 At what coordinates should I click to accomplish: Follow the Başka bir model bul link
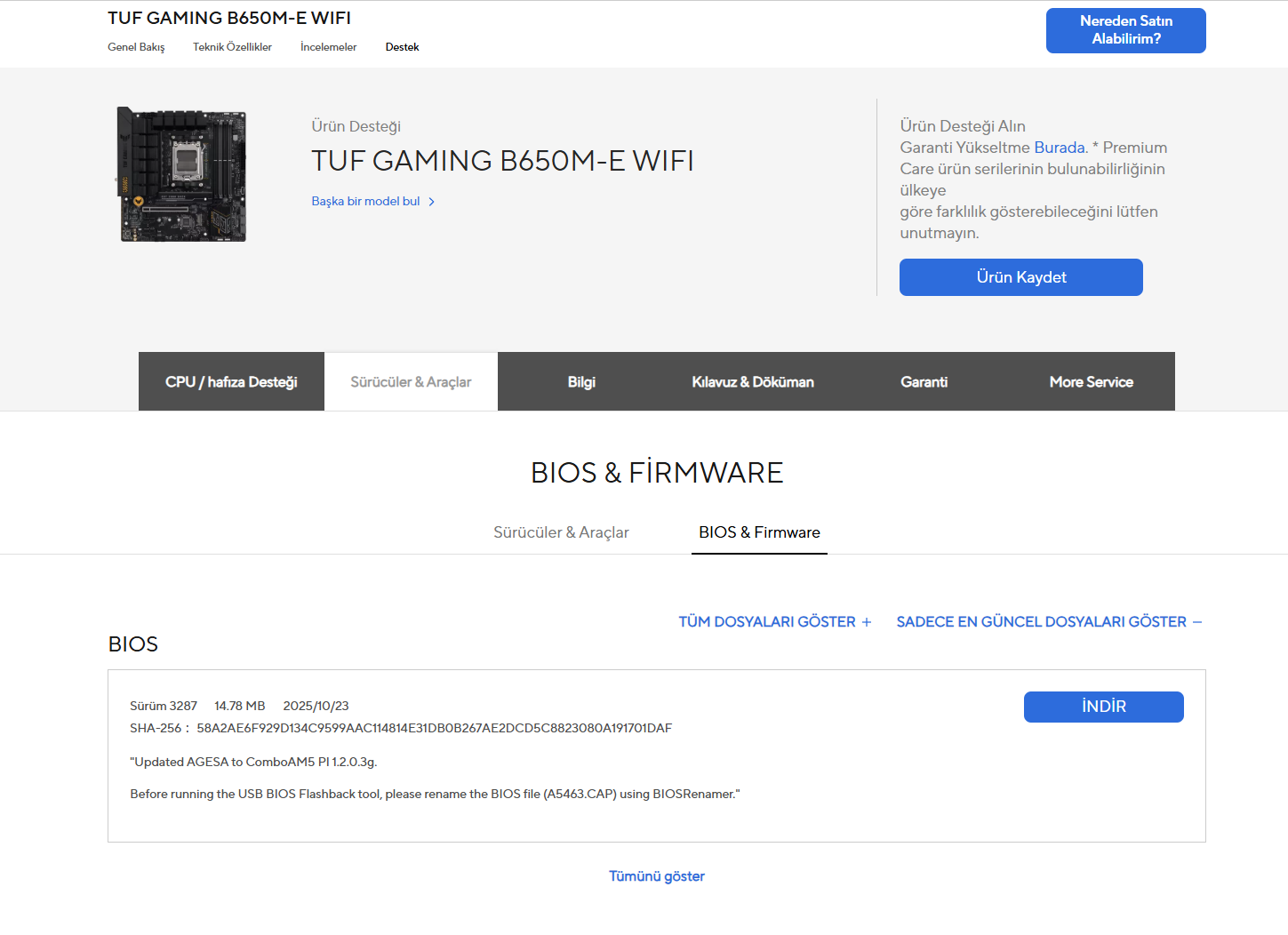tap(365, 202)
